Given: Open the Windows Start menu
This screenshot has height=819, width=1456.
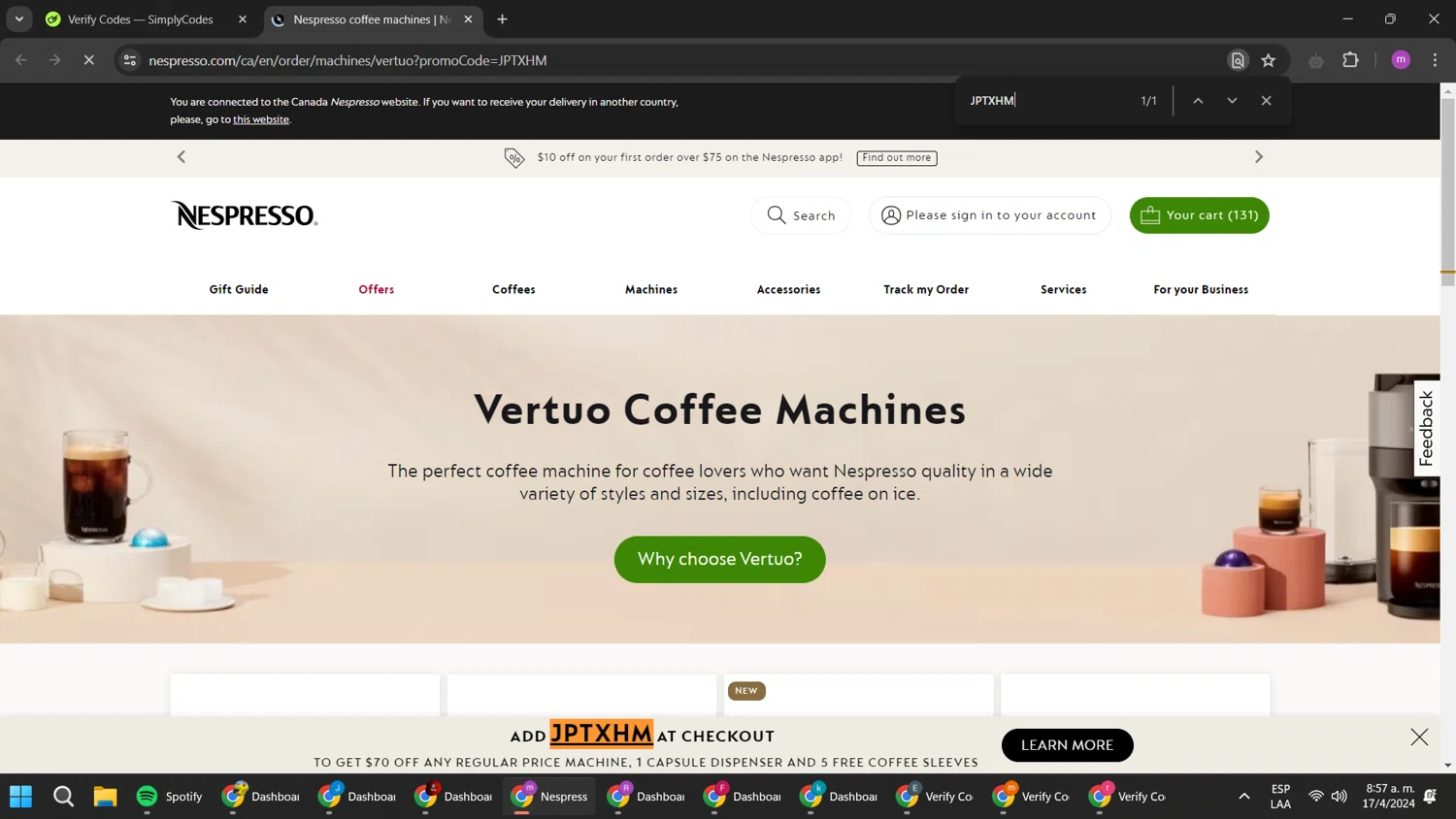Looking at the screenshot, I should 20,797.
